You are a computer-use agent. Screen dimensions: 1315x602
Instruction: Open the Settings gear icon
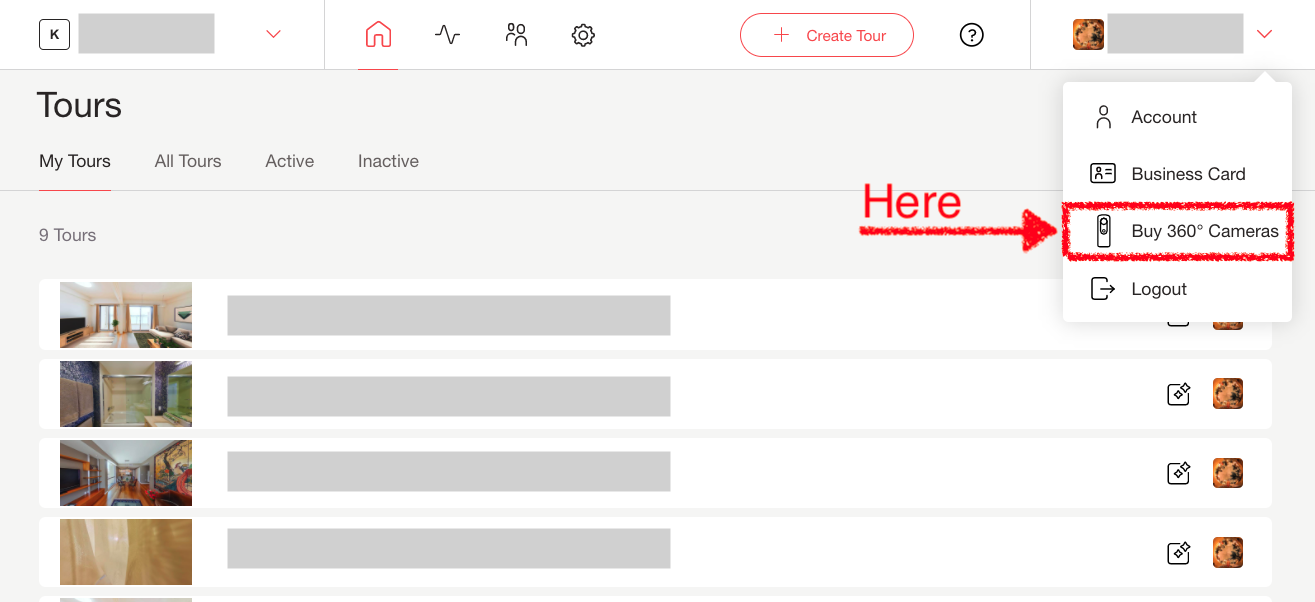(x=583, y=35)
